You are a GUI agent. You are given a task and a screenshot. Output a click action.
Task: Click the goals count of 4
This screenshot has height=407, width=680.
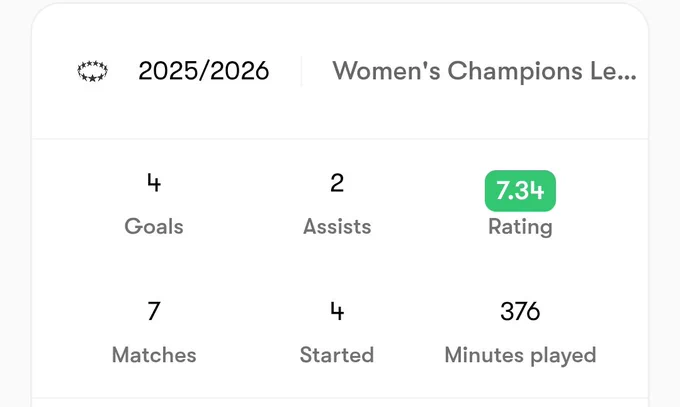[x=154, y=183]
